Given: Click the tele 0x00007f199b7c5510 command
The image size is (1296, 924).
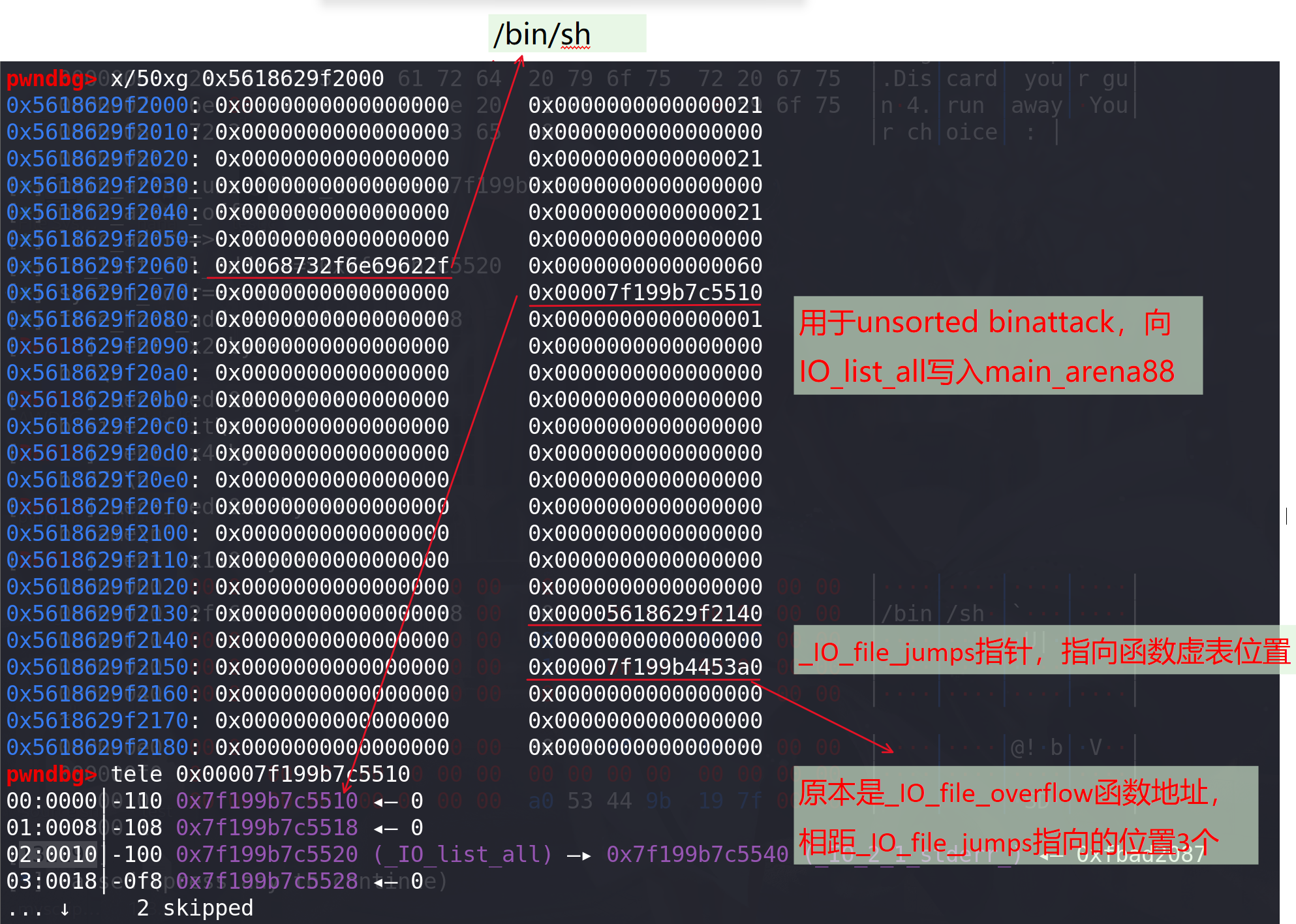Looking at the screenshot, I should point(260,774).
